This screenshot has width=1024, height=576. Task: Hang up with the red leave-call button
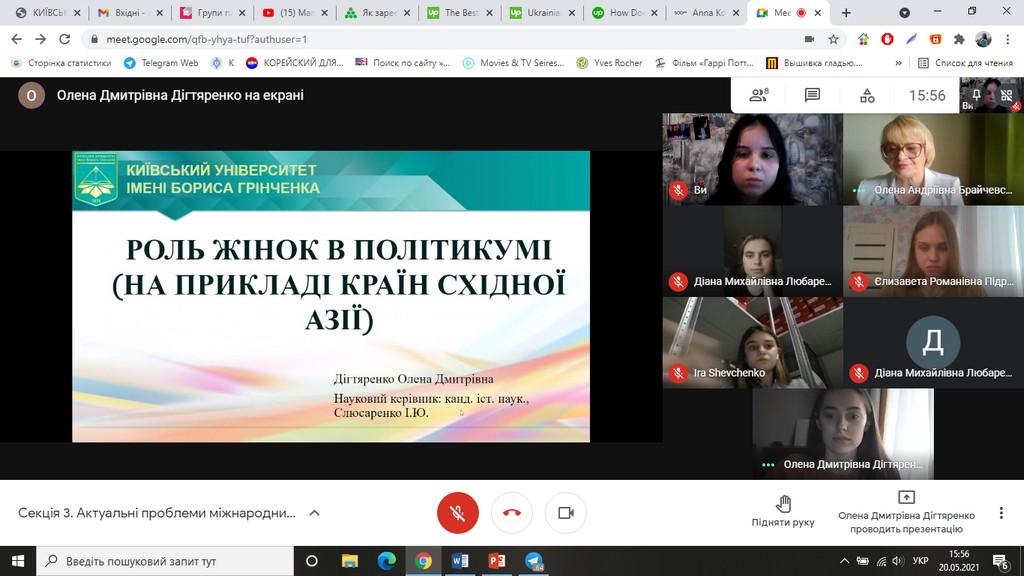512,513
